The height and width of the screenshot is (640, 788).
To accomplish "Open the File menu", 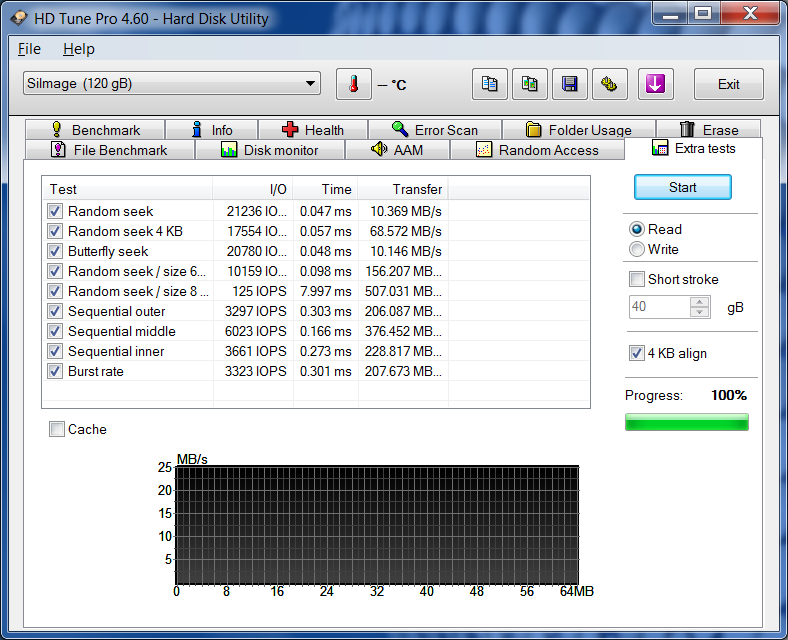I will (x=29, y=49).
